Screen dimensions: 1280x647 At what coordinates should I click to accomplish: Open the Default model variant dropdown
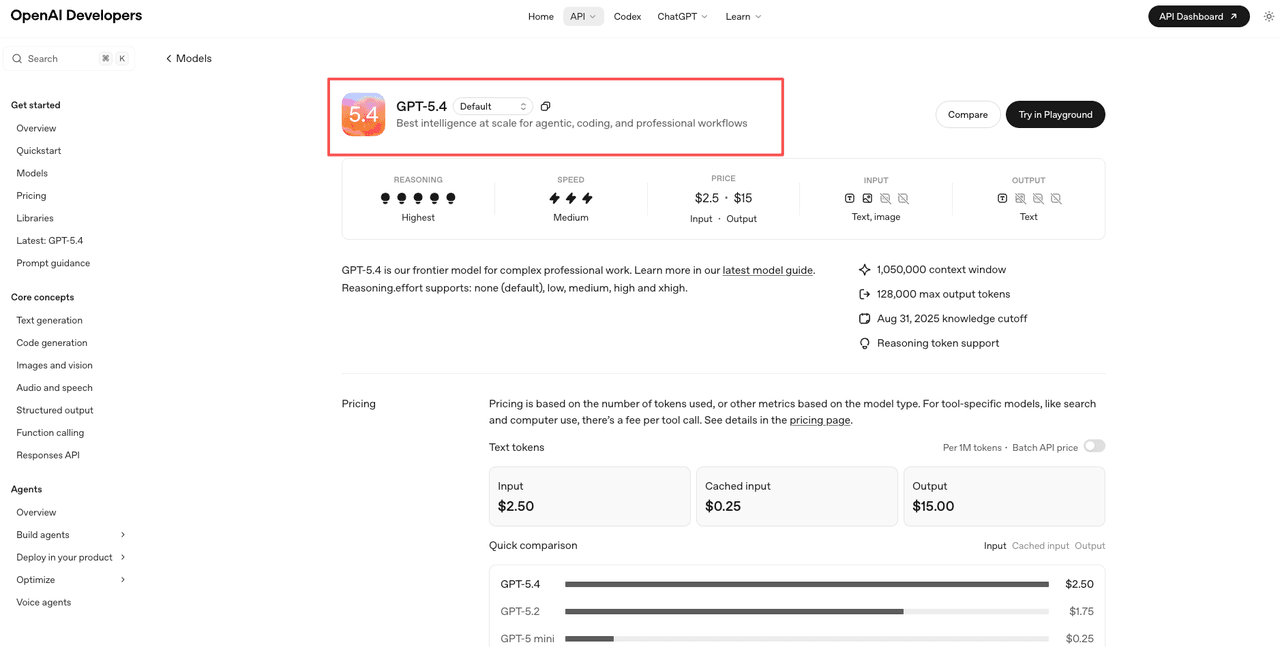(492, 105)
